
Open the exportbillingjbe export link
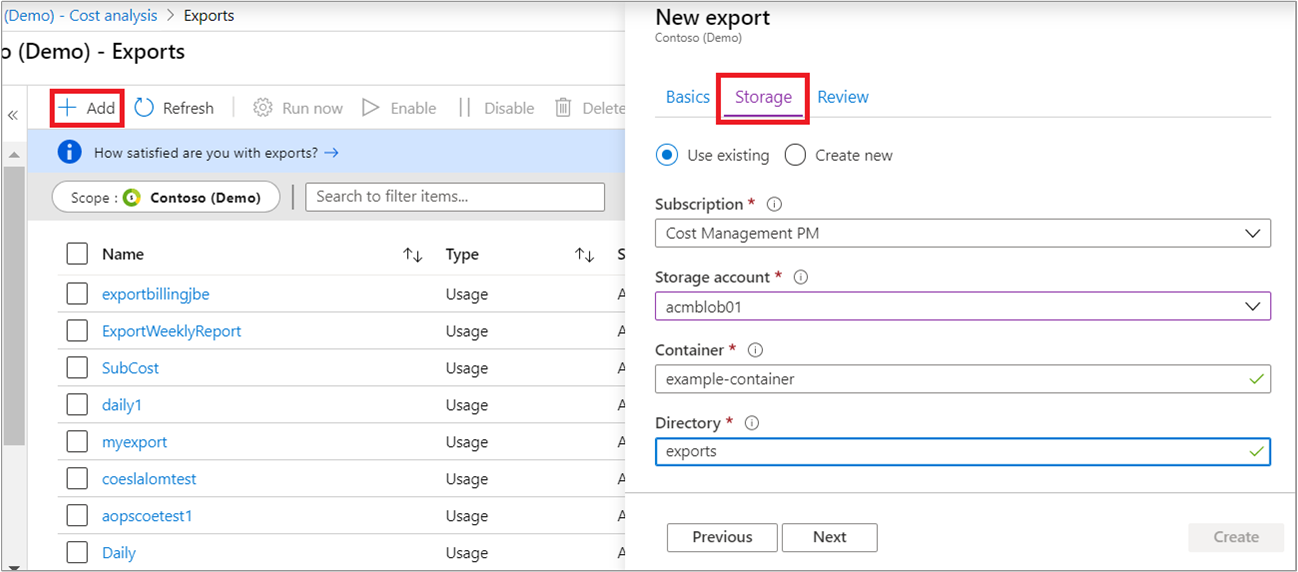click(156, 294)
